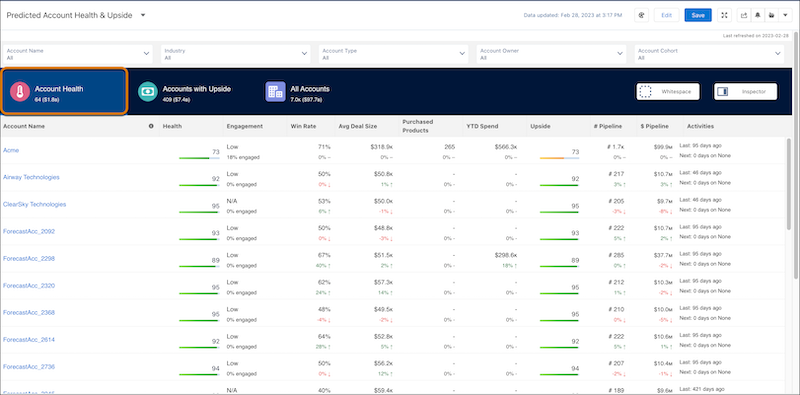Click Acme's # 1.7k pipeline count
Viewport: 800px width, 395px height.
pyautogui.click(x=615, y=147)
